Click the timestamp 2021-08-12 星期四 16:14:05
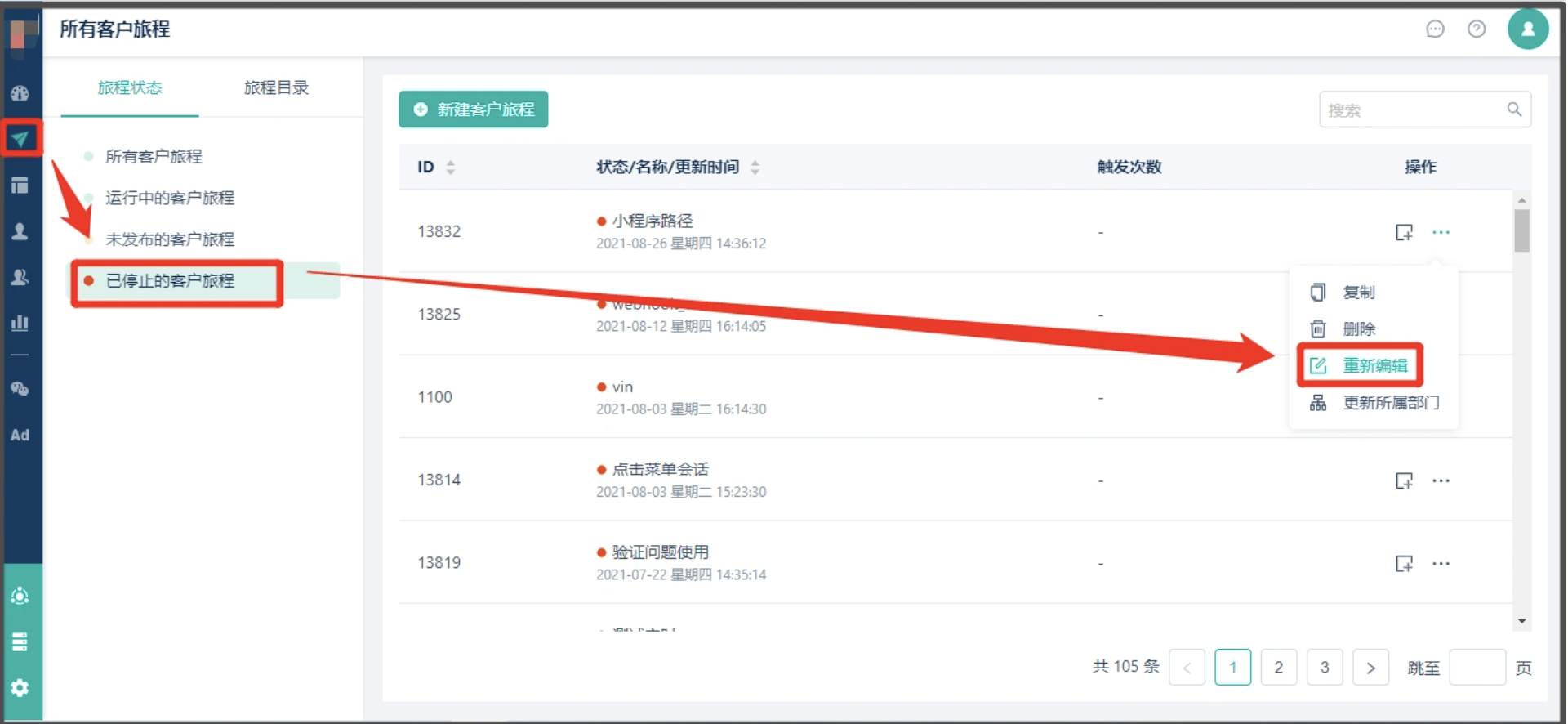 tap(681, 326)
